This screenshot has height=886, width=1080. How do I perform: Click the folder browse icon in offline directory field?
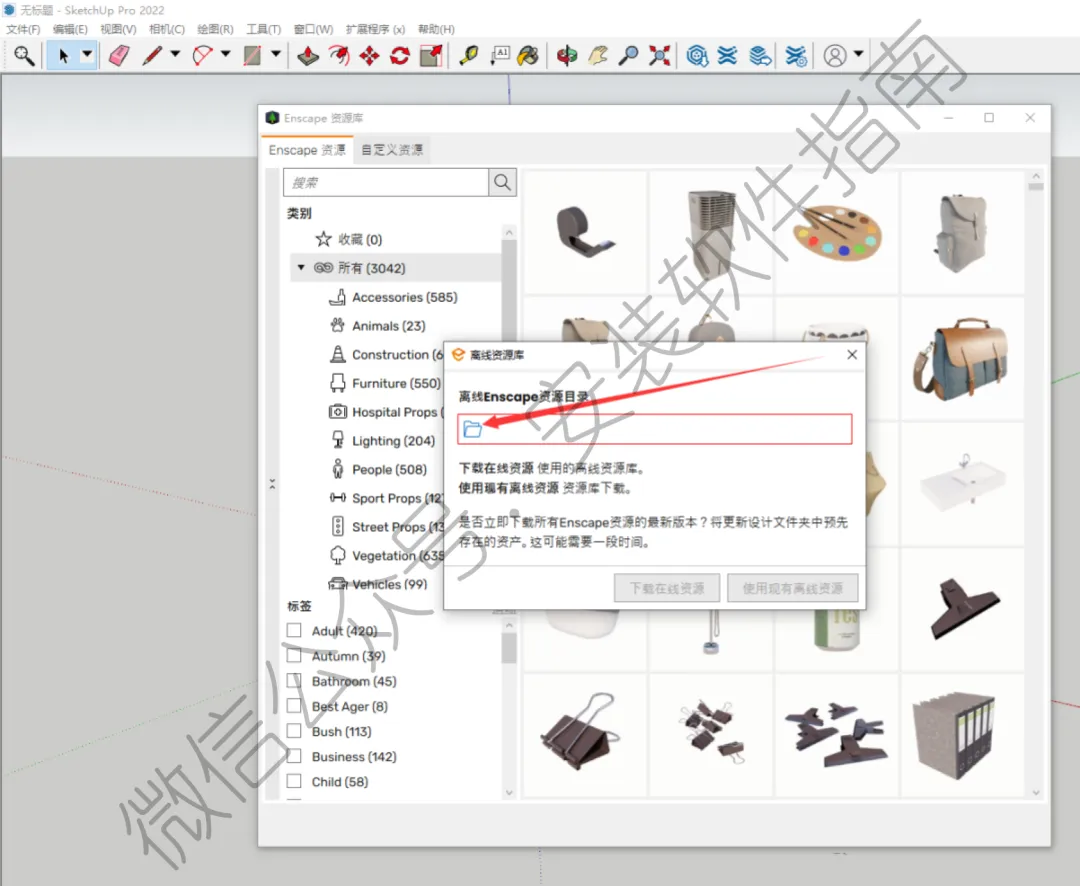[472, 429]
